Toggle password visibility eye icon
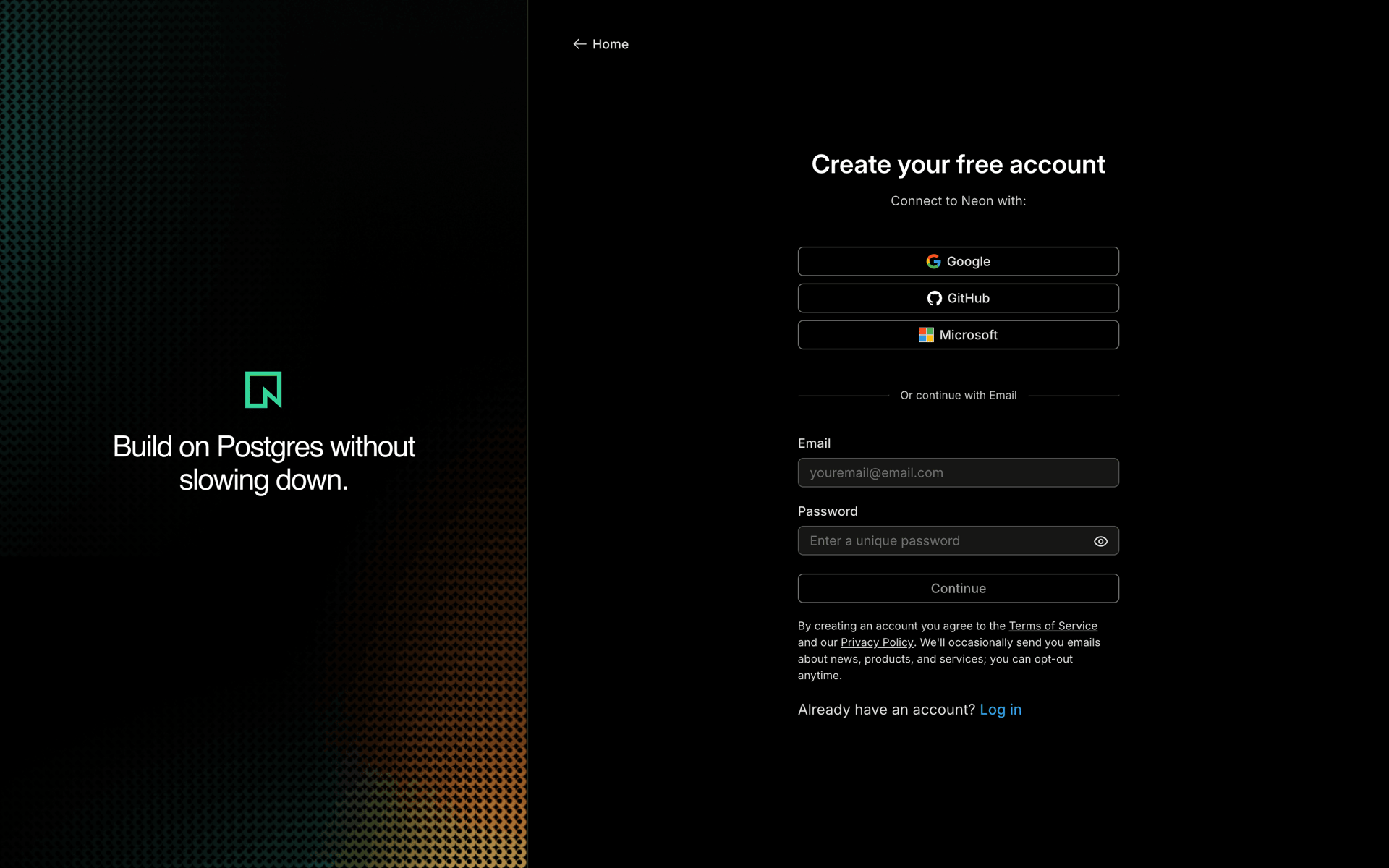 1100,541
